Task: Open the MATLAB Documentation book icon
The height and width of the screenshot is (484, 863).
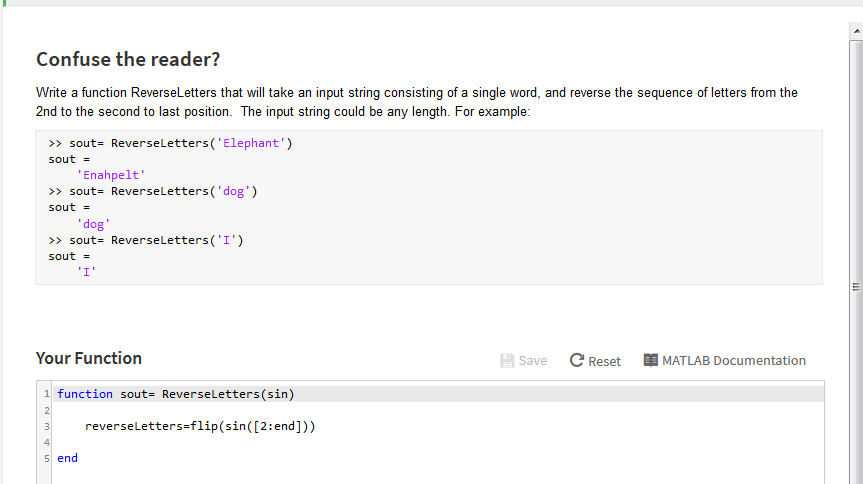Action: 651,360
